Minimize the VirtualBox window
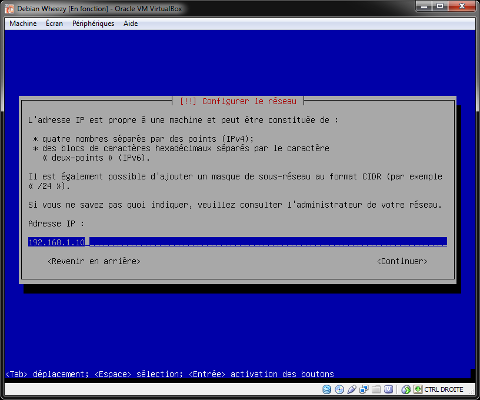The image size is (480, 400). [x=424, y=6]
